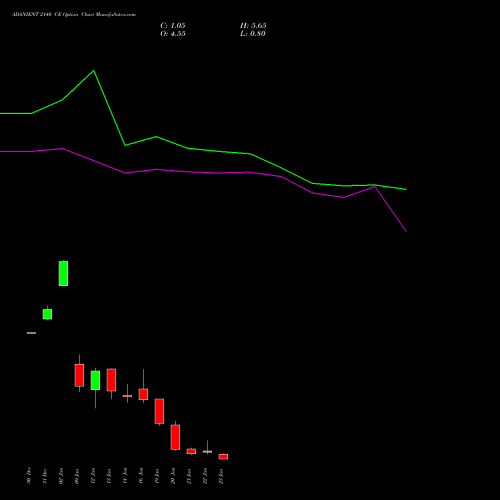Click the green candle for 12 Jan

click(95, 380)
